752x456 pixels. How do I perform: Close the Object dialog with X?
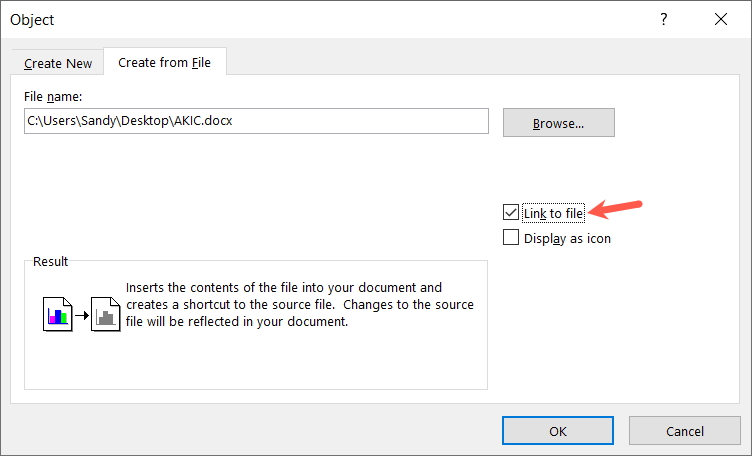[x=720, y=19]
